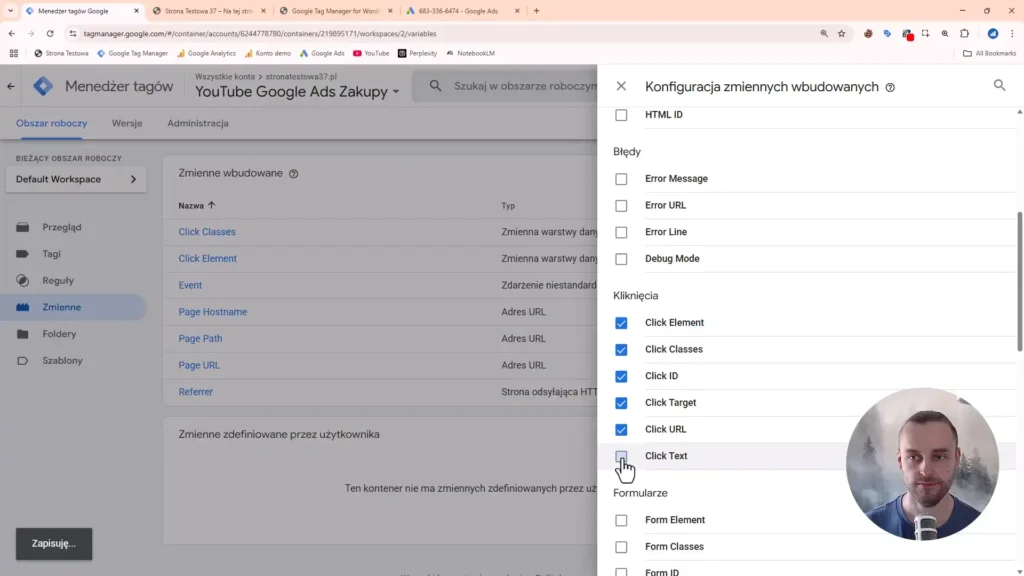This screenshot has height=576, width=1024.
Task: Open help for built-in variables configuration
Action: [x=890, y=88]
